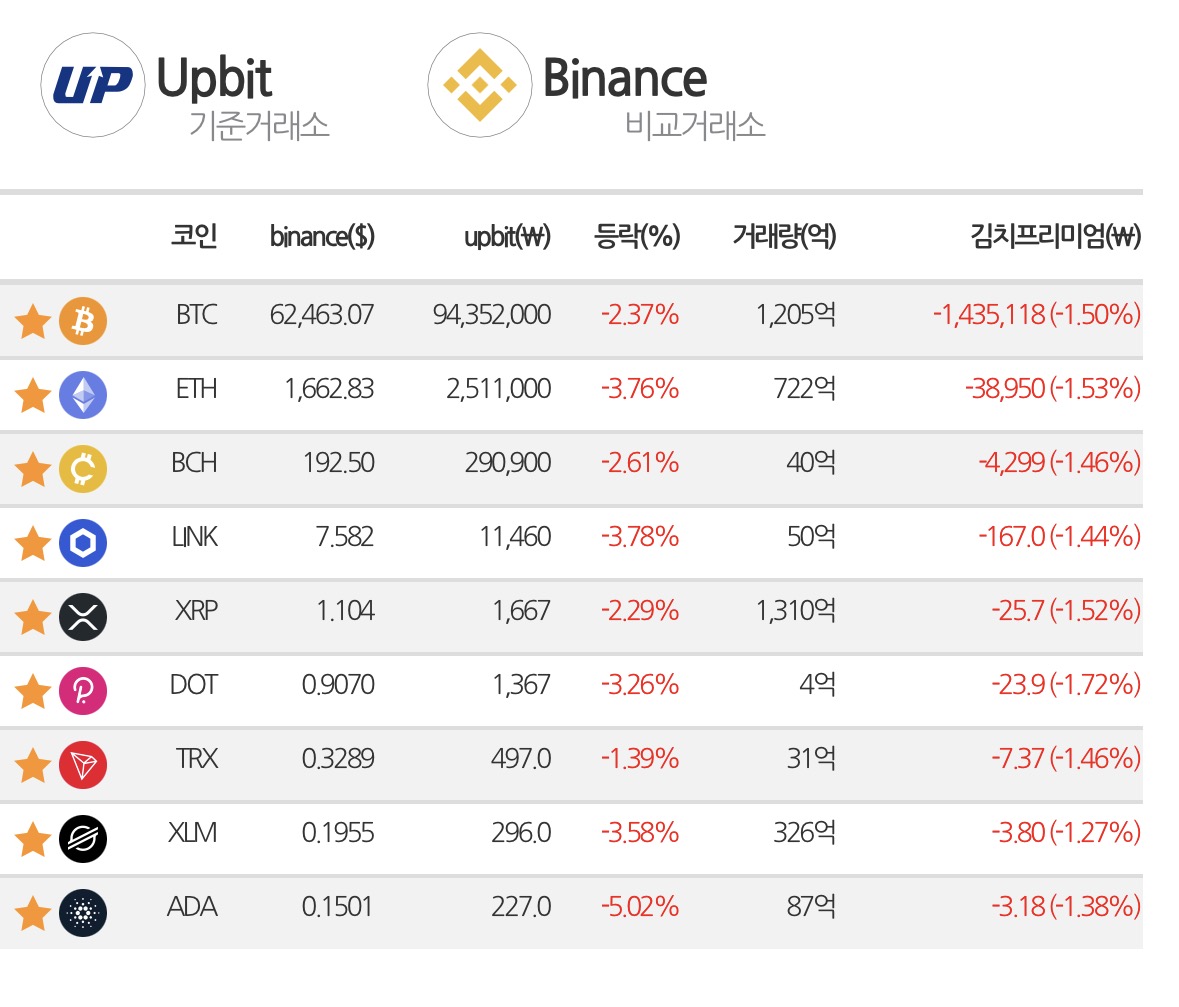Toggle favorite star for BTC
The image size is (1179, 1007).
[x=33, y=322]
